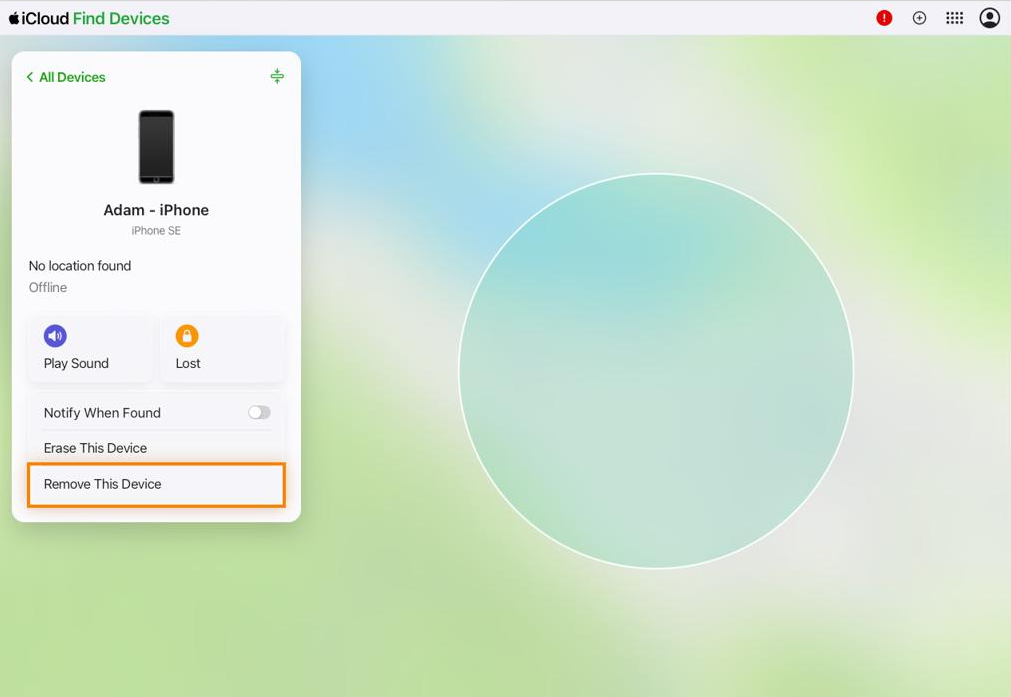Click the No location found text
This screenshot has width=1011, height=697.
[x=80, y=266]
